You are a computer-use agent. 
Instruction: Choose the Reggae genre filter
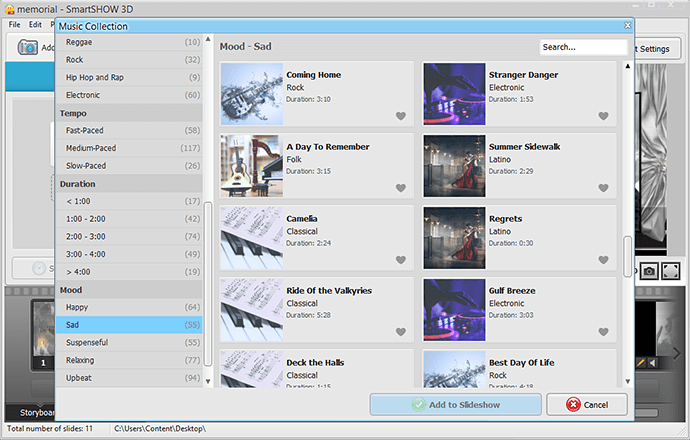129,42
